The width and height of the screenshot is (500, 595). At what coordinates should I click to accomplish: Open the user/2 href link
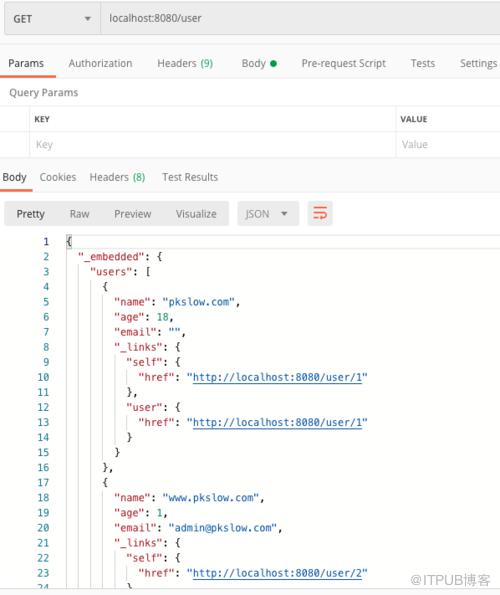coord(277,573)
